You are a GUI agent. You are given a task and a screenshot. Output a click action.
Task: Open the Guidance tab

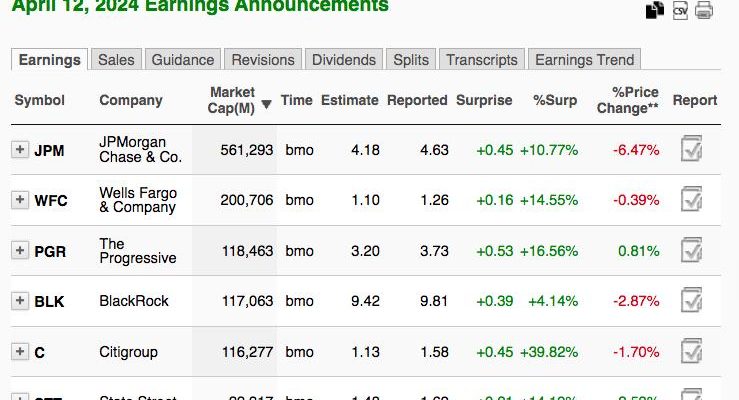point(183,59)
